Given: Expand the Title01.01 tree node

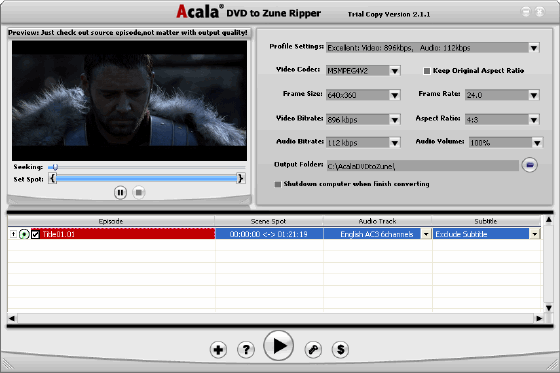Looking at the screenshot, I should [13, 234].
